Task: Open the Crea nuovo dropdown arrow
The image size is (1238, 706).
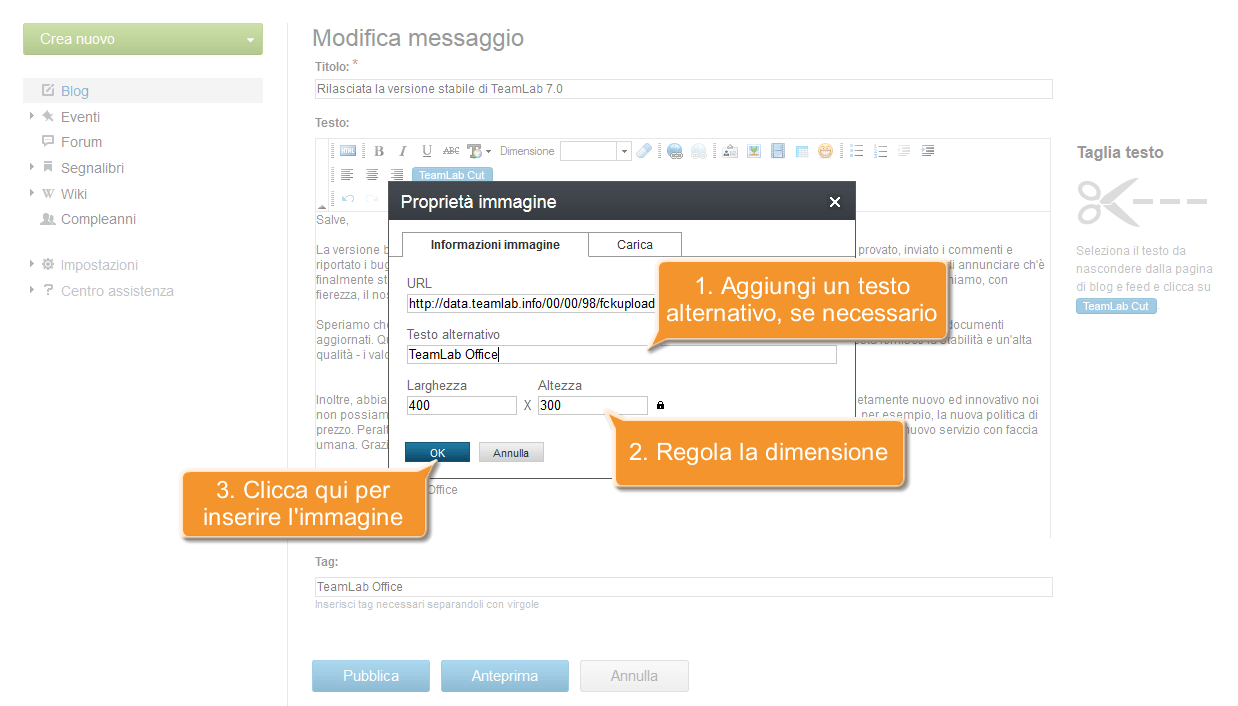Action: (x=249, y=41)
